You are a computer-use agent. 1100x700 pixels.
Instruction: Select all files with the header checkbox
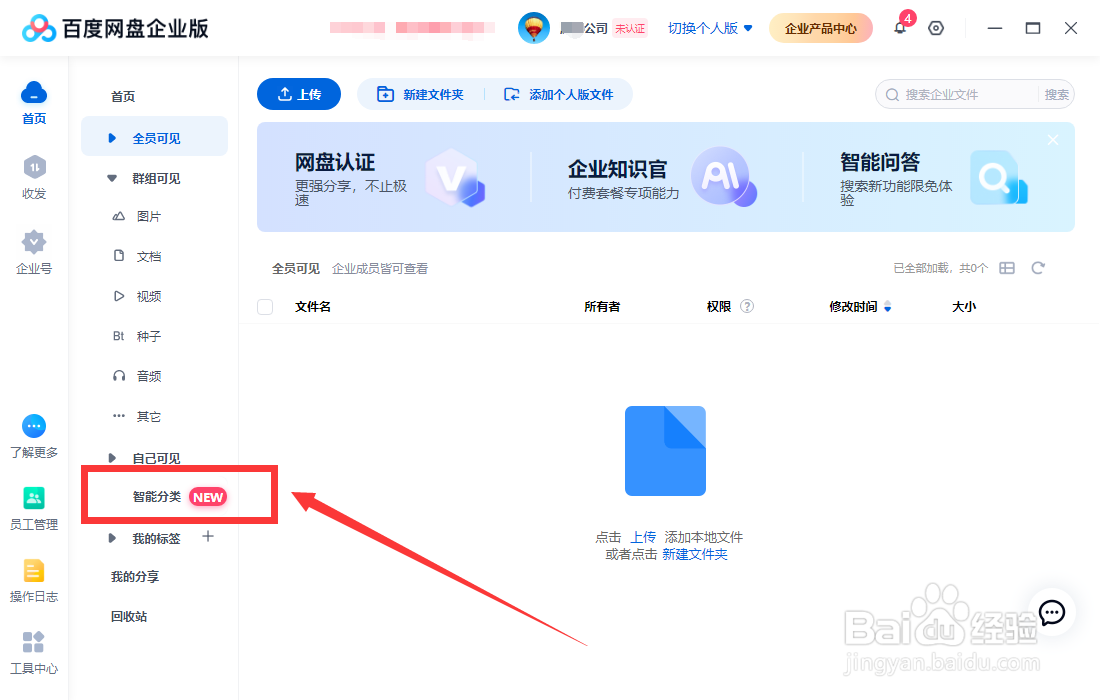(x=264, y=307)
